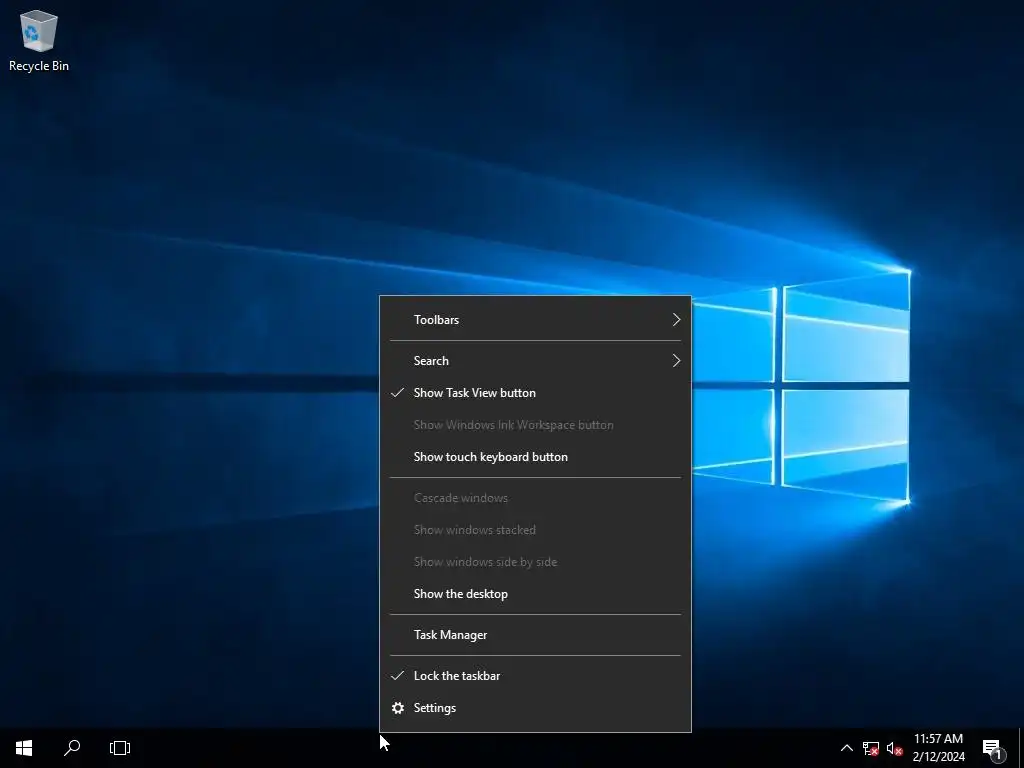Open Task Manager from context menu

pos(535,635)
